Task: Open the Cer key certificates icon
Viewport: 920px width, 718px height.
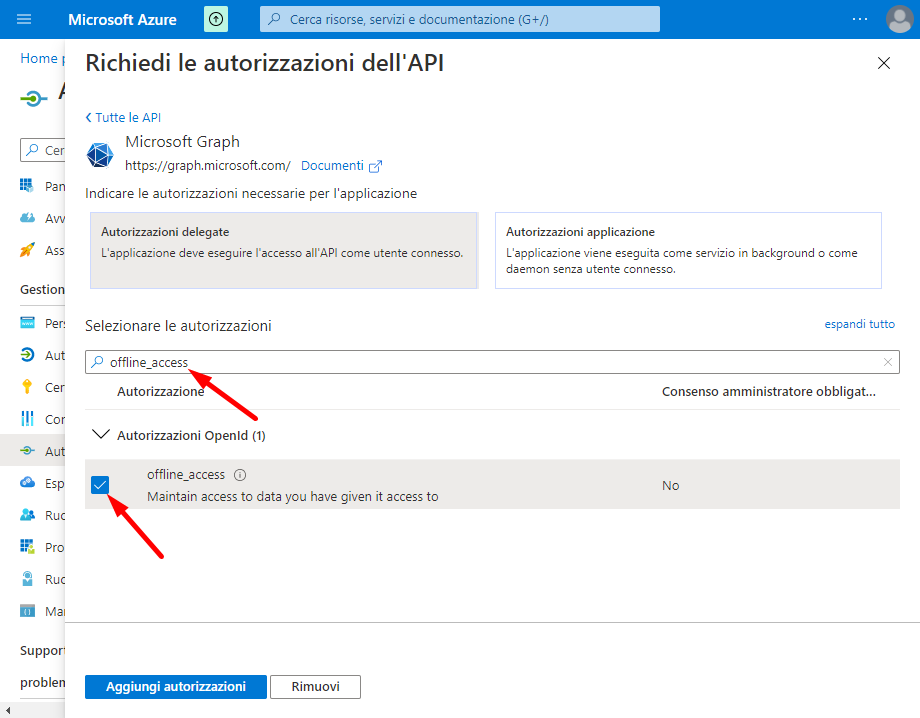Action: point(27,387)
